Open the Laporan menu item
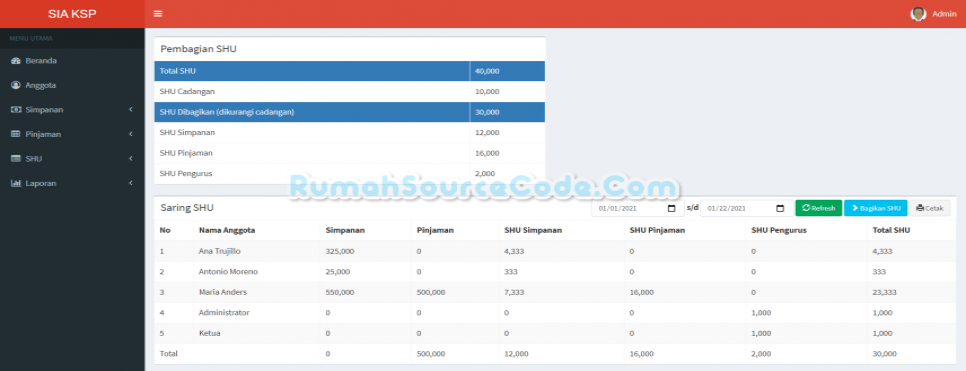 [x=72, y=184]
